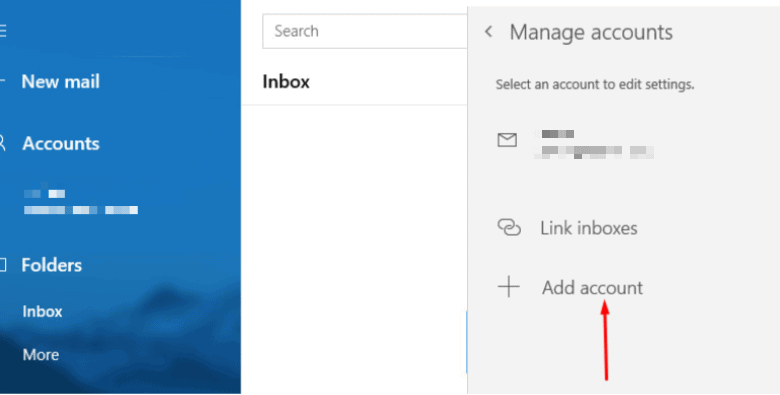The width and height of the screenshot is (780, 395).
Task: Open the Accounts section in the sidebar
Action: point(61,143)
